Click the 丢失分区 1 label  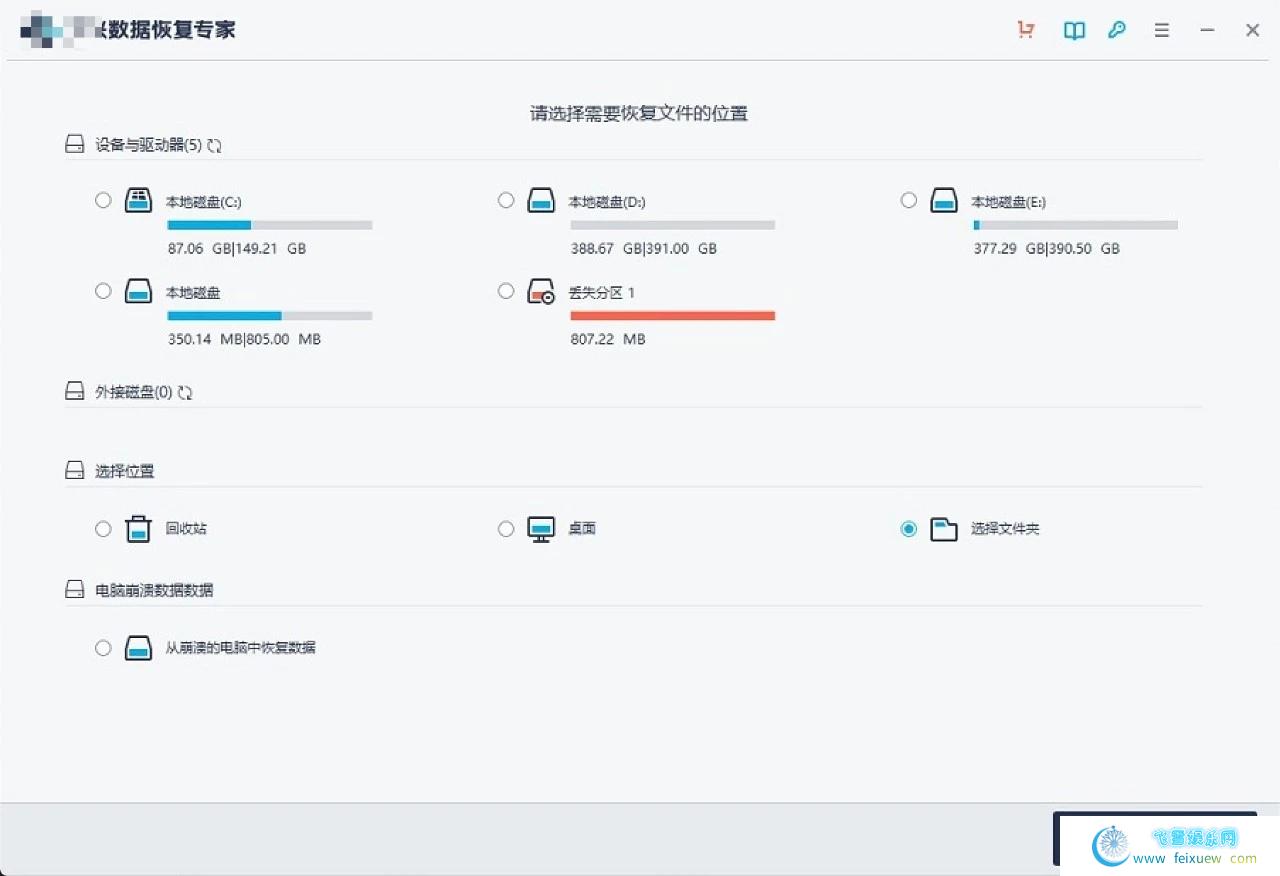tap(603, 293)
